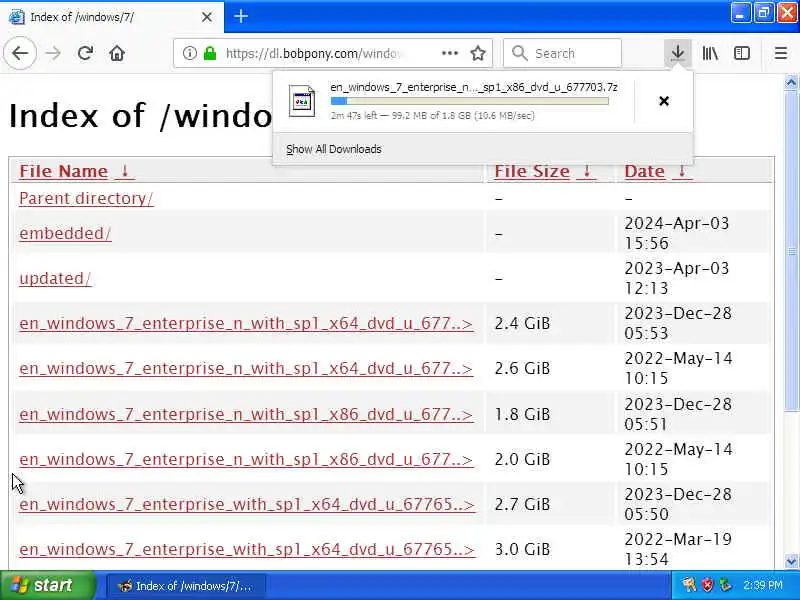Open the Firefox hamburger menu

[781, 53]
